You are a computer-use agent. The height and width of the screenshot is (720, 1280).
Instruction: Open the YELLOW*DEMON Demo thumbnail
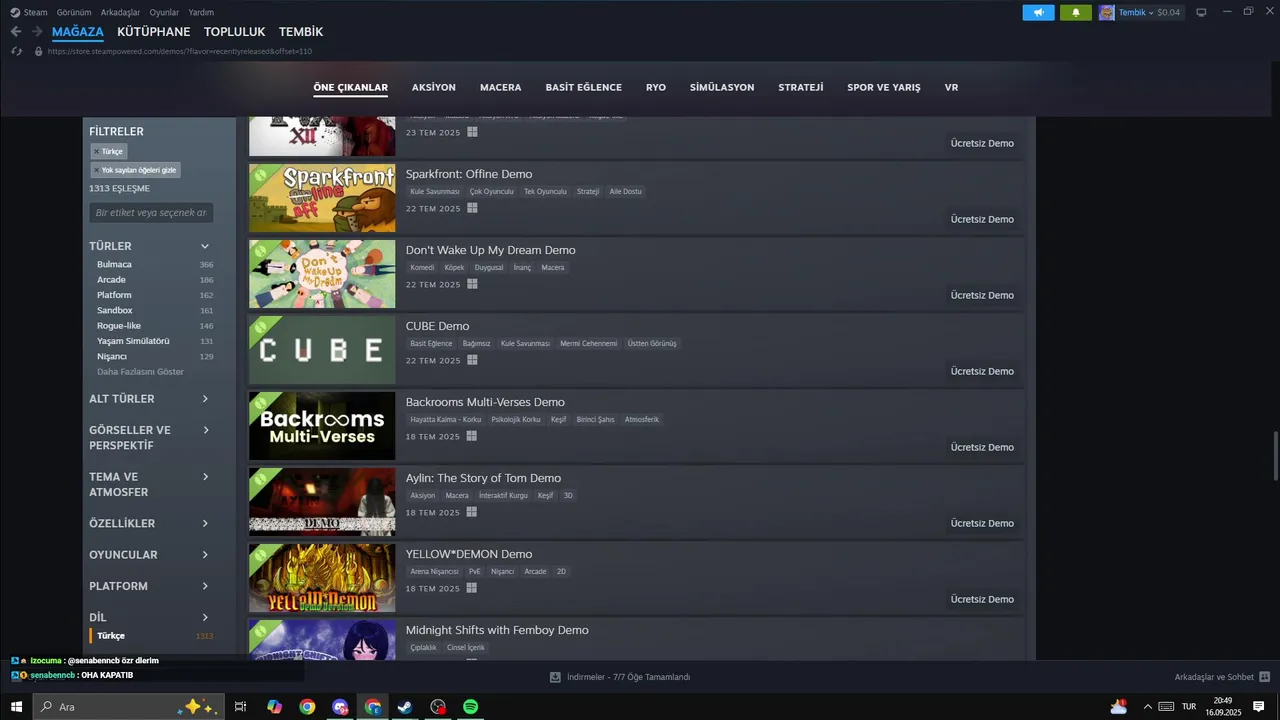point(322,578)
